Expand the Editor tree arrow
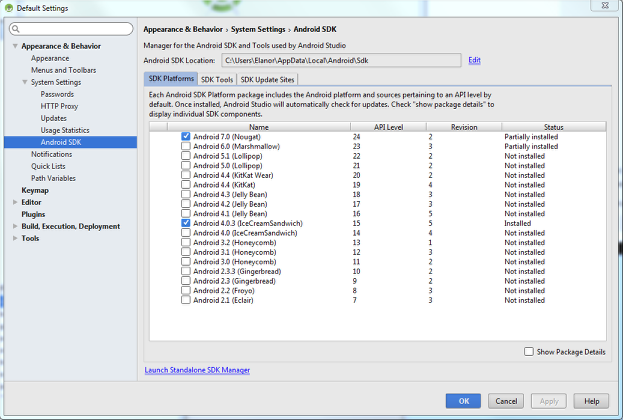 (15, 202)
